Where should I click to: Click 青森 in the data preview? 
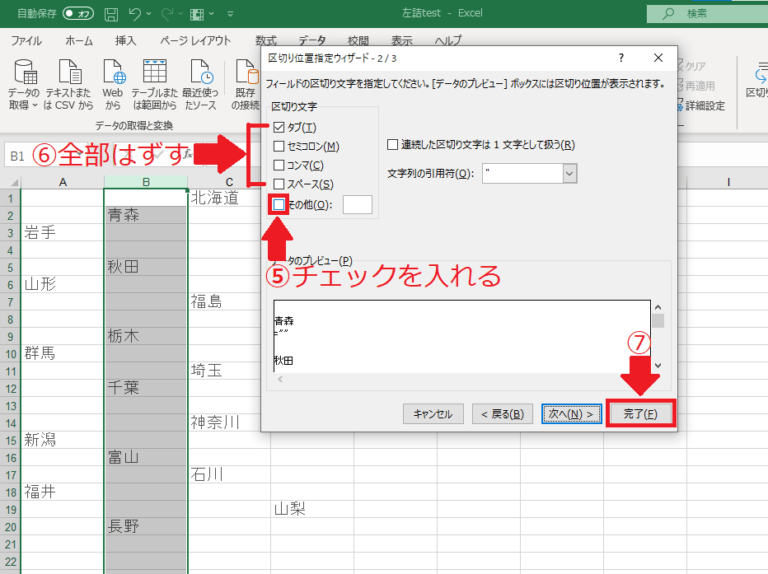(x=284, y=321)
